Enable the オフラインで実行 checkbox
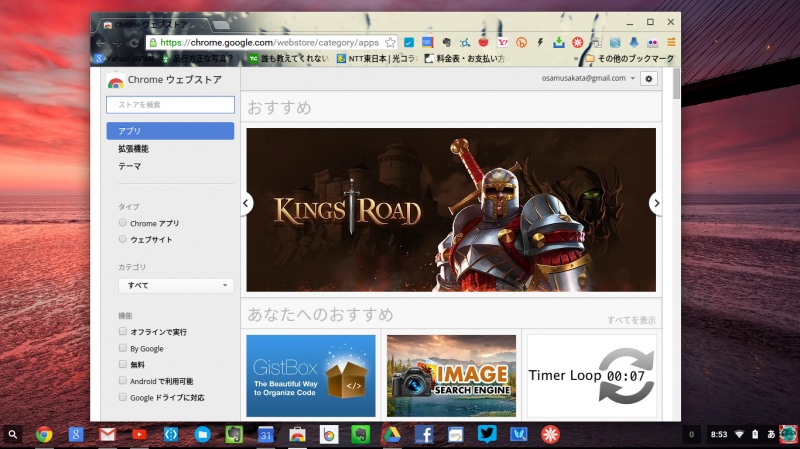 click(123, 331)
